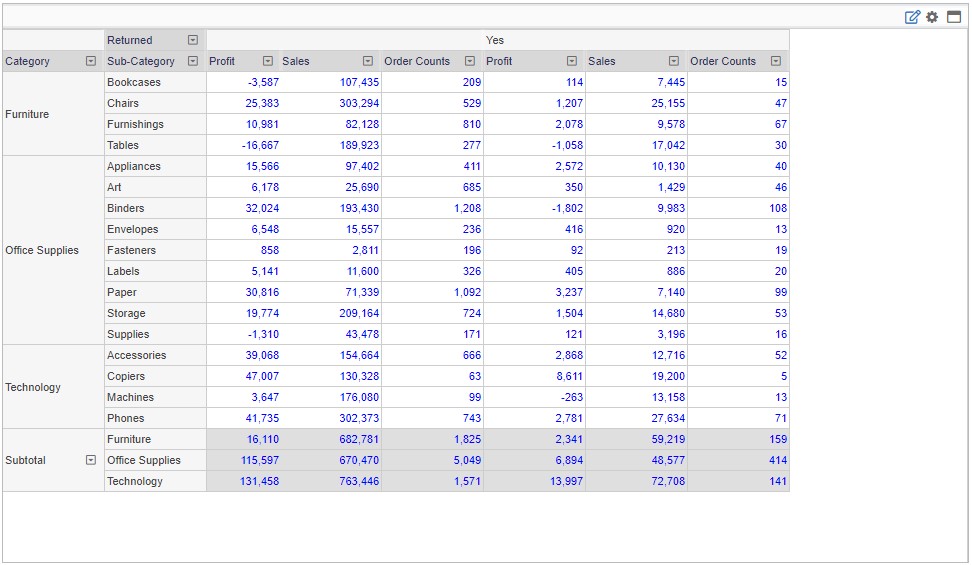Select the Yes column group header
Screen dimensions: 972x565
(x=496, y=40)
